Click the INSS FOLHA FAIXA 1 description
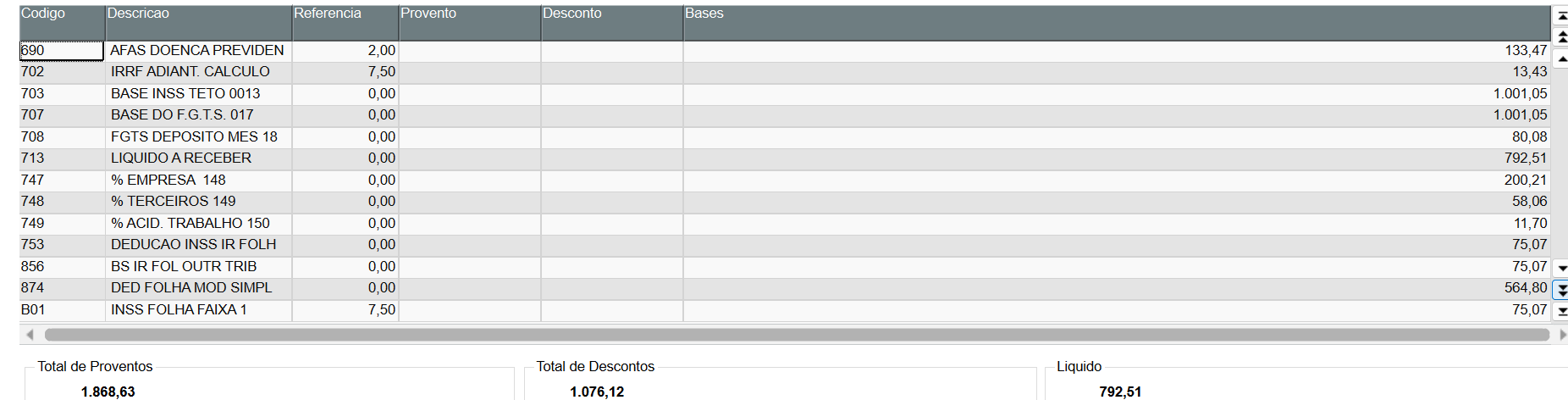The image size is (1568, 400). coord(179,310)
